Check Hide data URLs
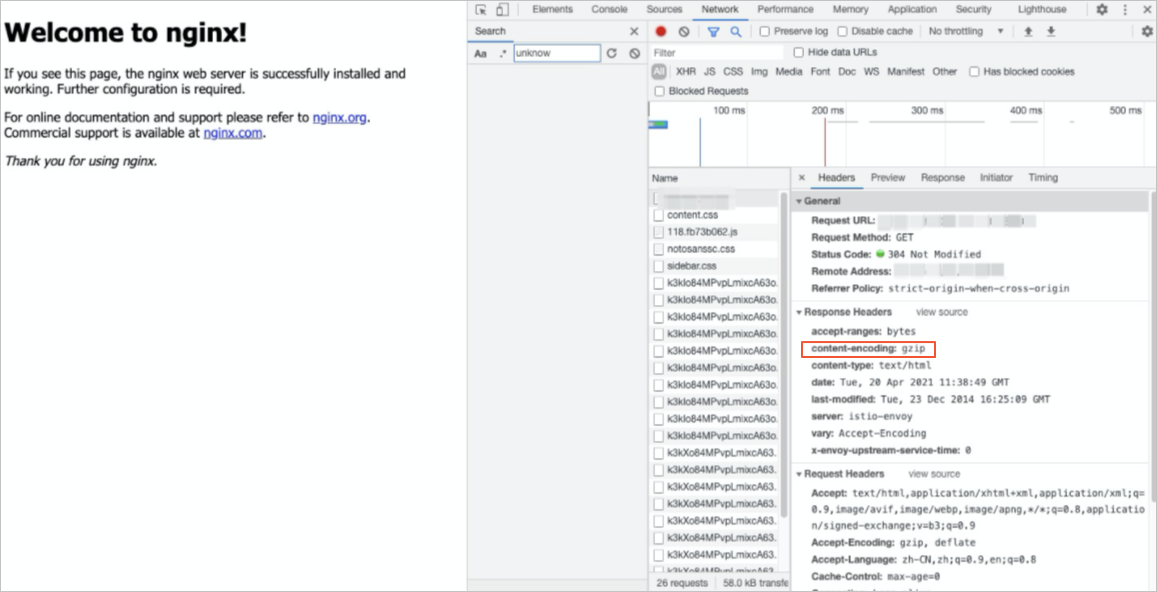The width and height of the screenshot is (1157, 592). [x=798, y=52]
